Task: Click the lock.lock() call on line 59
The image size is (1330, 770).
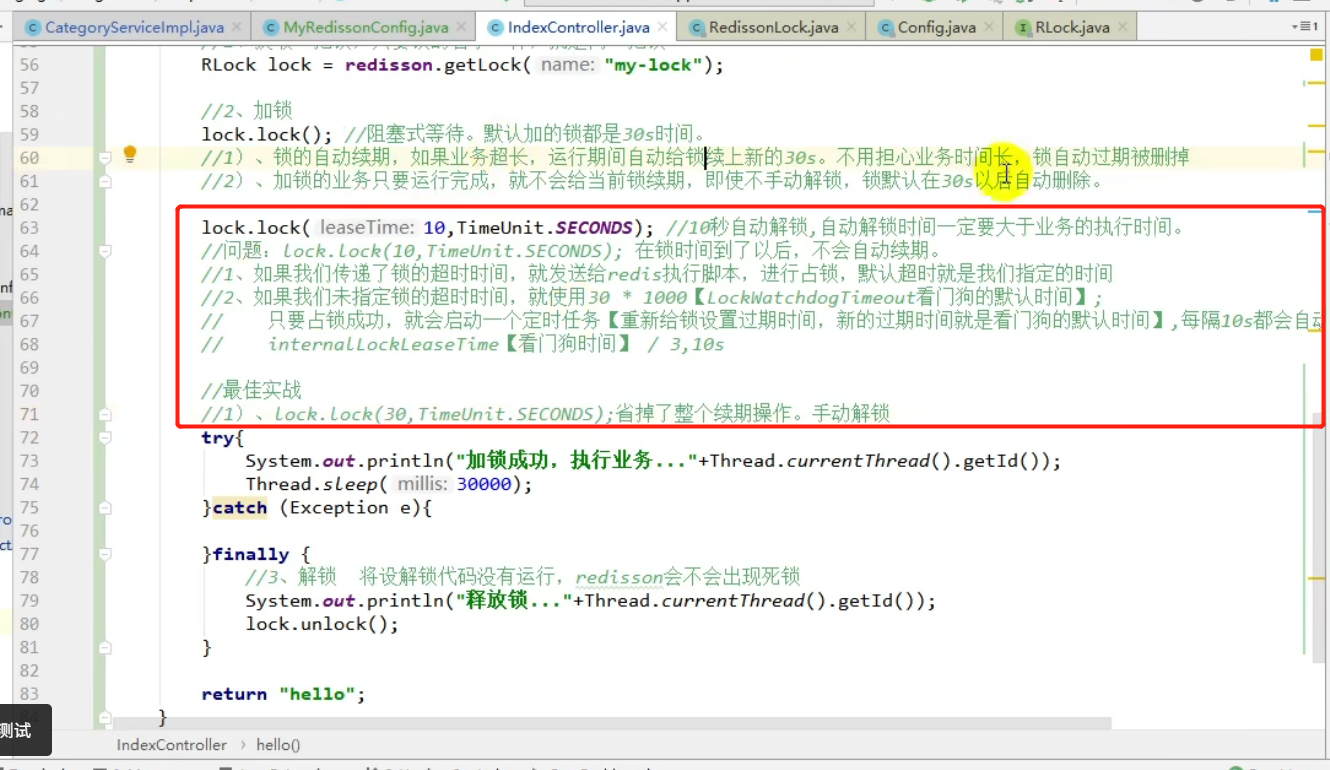Action: tap(267, 135)
